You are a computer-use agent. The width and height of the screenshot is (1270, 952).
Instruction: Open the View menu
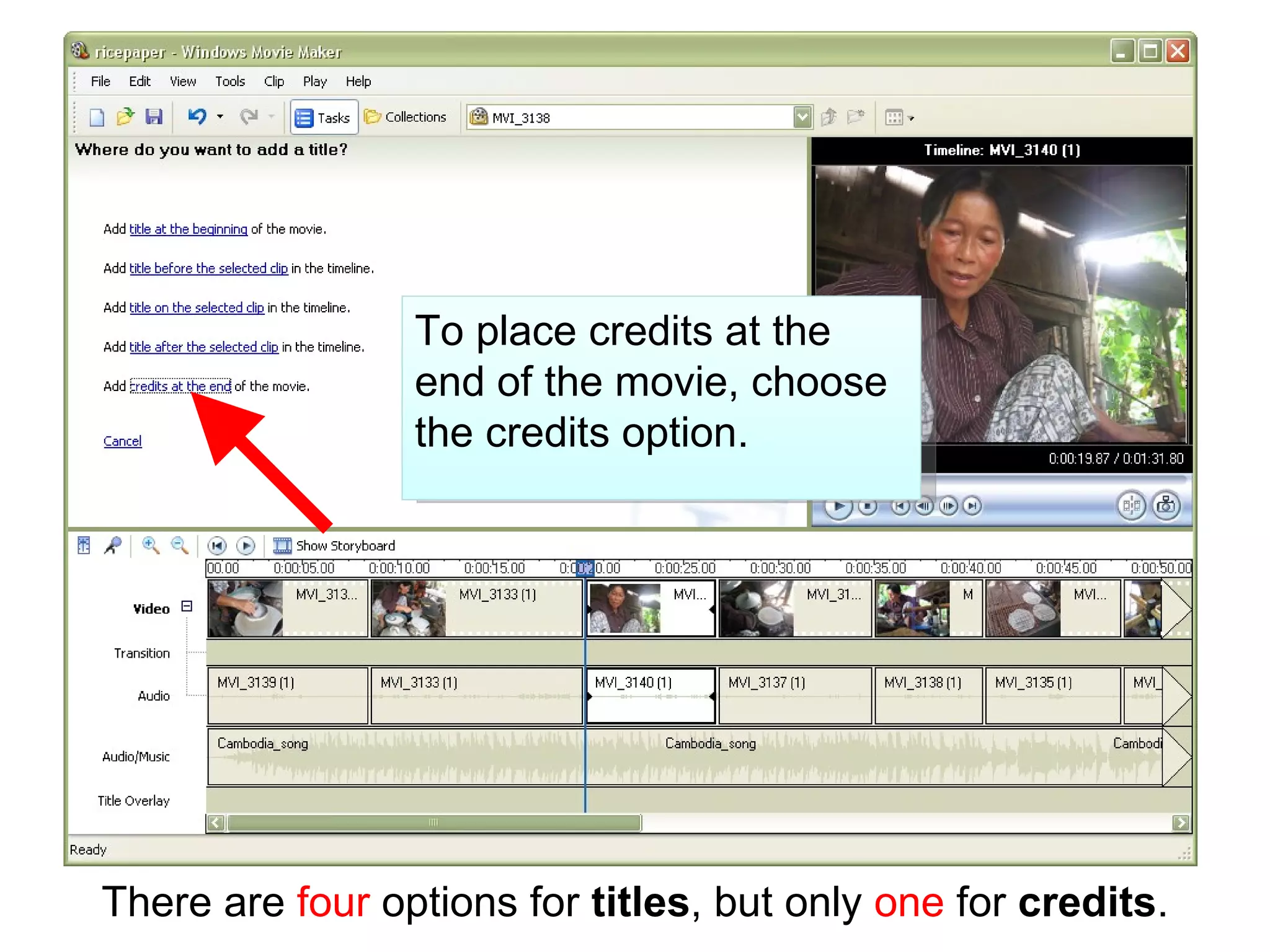(183, 81)
